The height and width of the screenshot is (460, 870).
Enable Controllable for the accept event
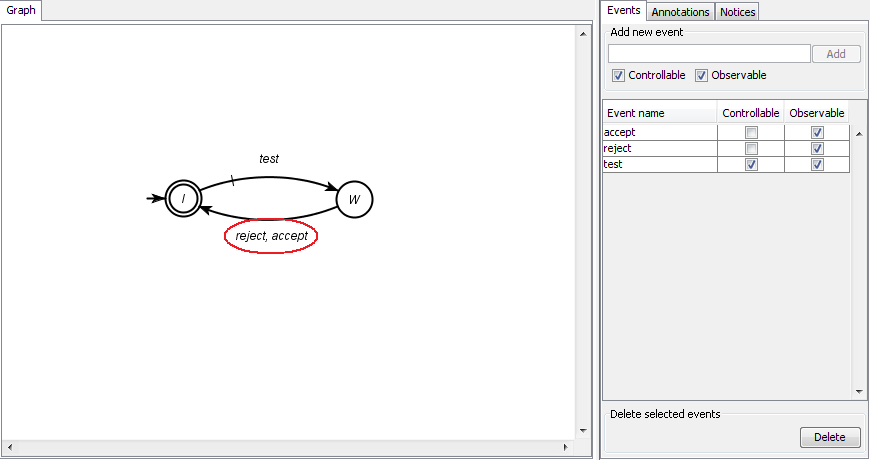[x=751, y=132]
